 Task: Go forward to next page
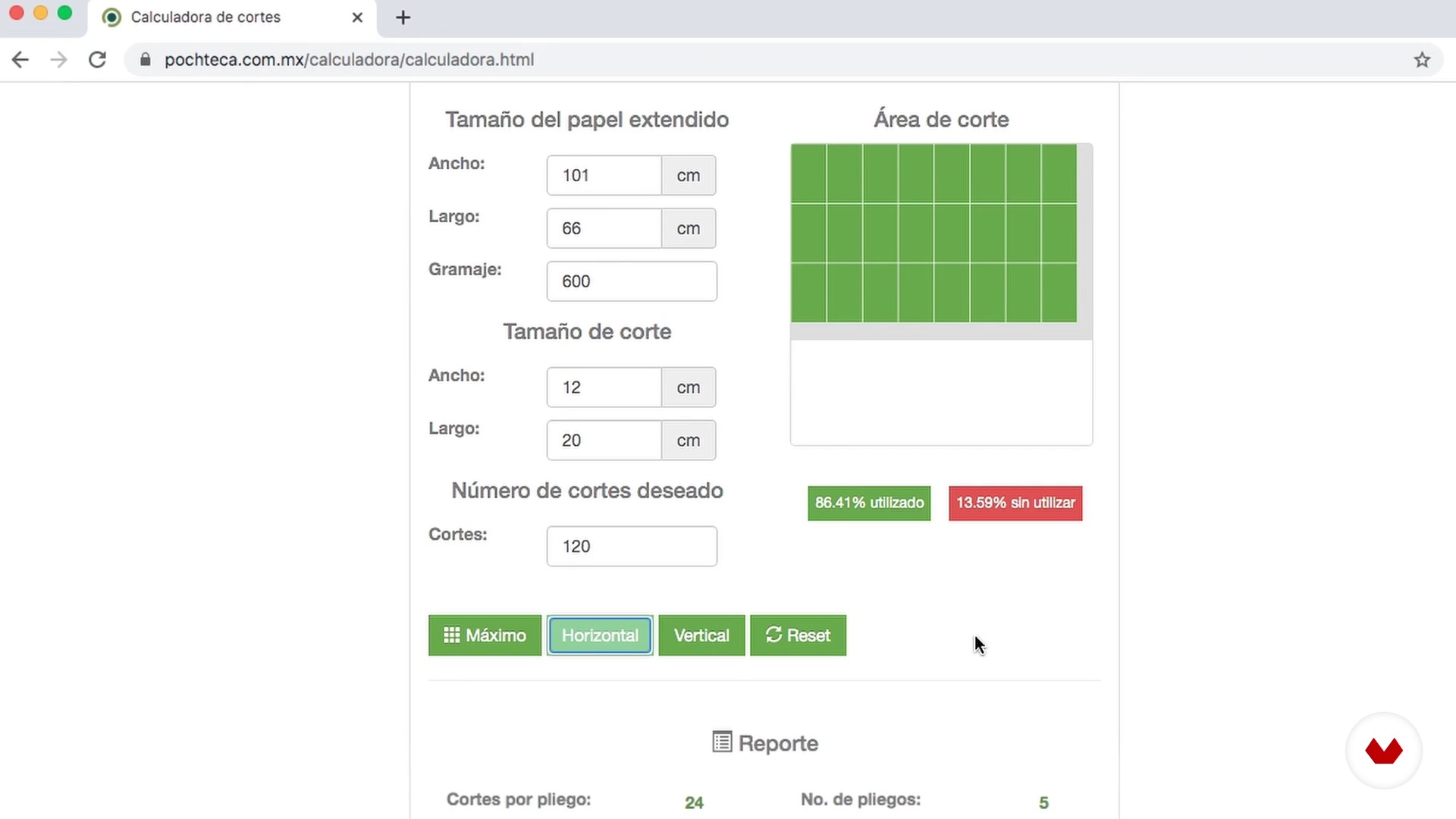click(58, 60)
